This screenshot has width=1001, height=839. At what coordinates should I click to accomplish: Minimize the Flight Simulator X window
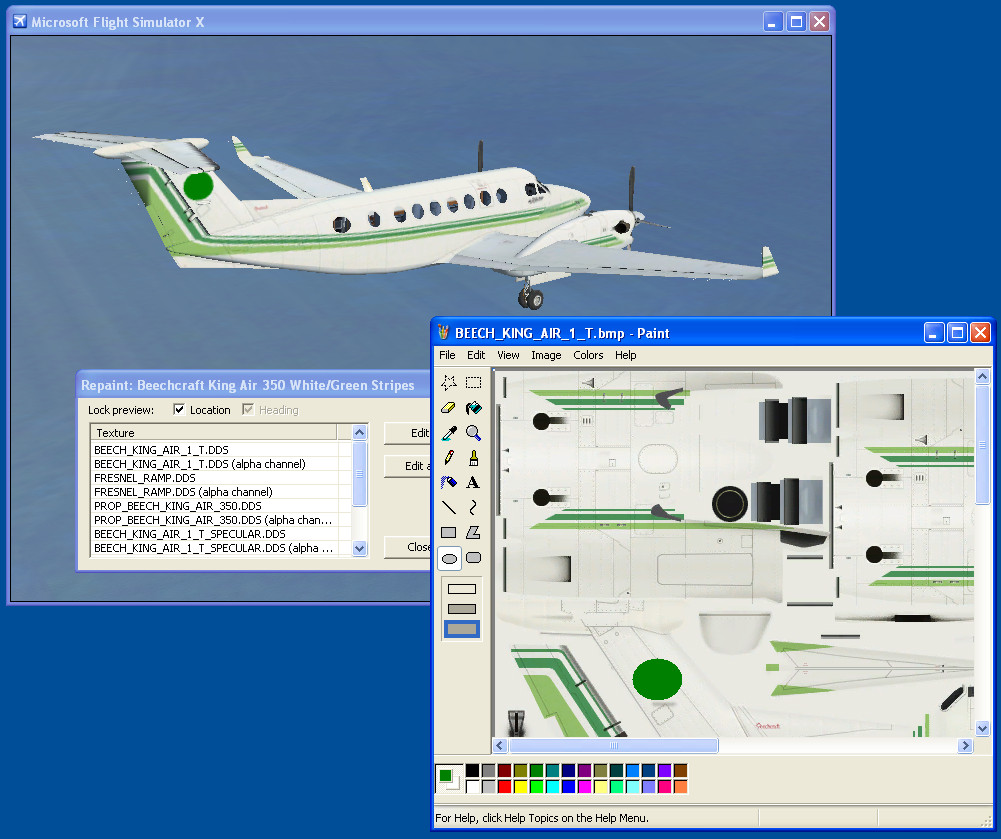point(773,22)
